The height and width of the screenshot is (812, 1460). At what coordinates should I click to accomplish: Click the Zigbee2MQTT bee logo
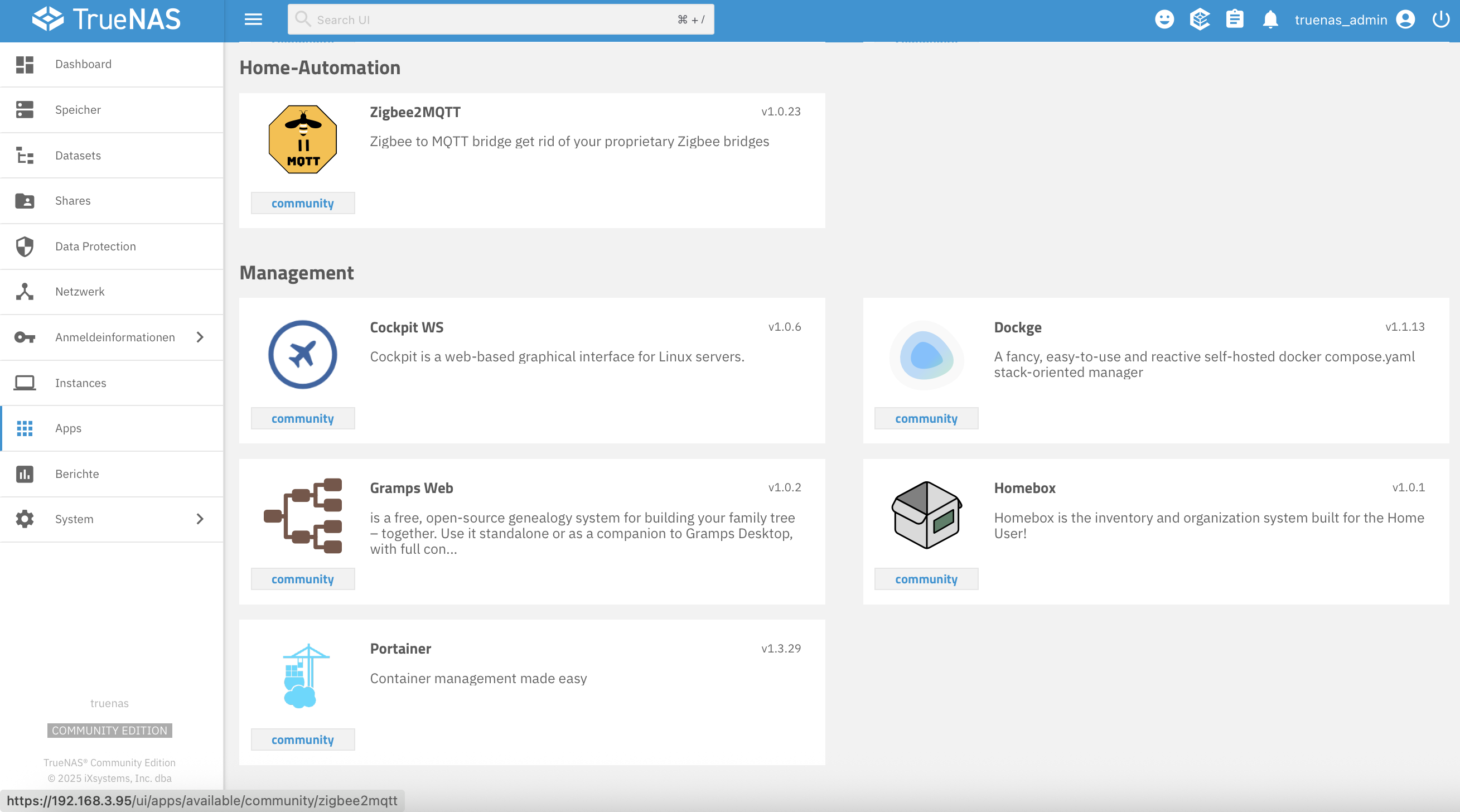[303, 139]
